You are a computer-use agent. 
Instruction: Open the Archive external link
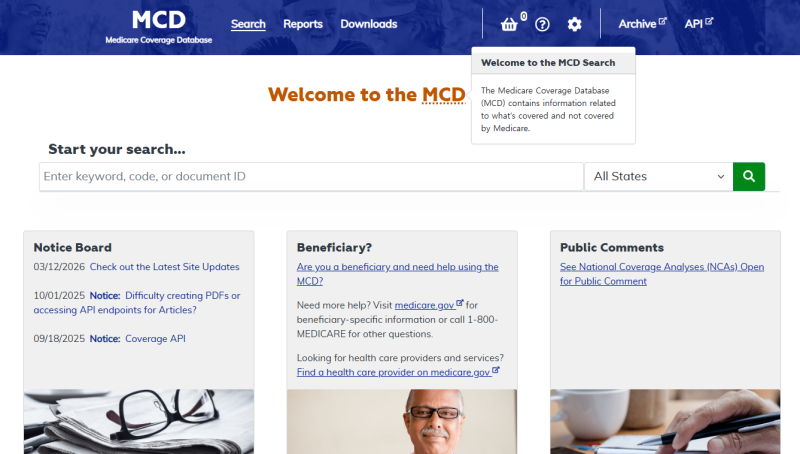pos(642,23)
